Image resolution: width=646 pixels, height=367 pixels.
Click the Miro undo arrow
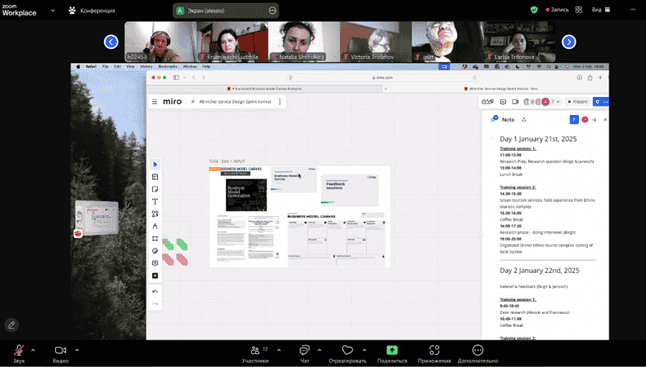(155, 292)
